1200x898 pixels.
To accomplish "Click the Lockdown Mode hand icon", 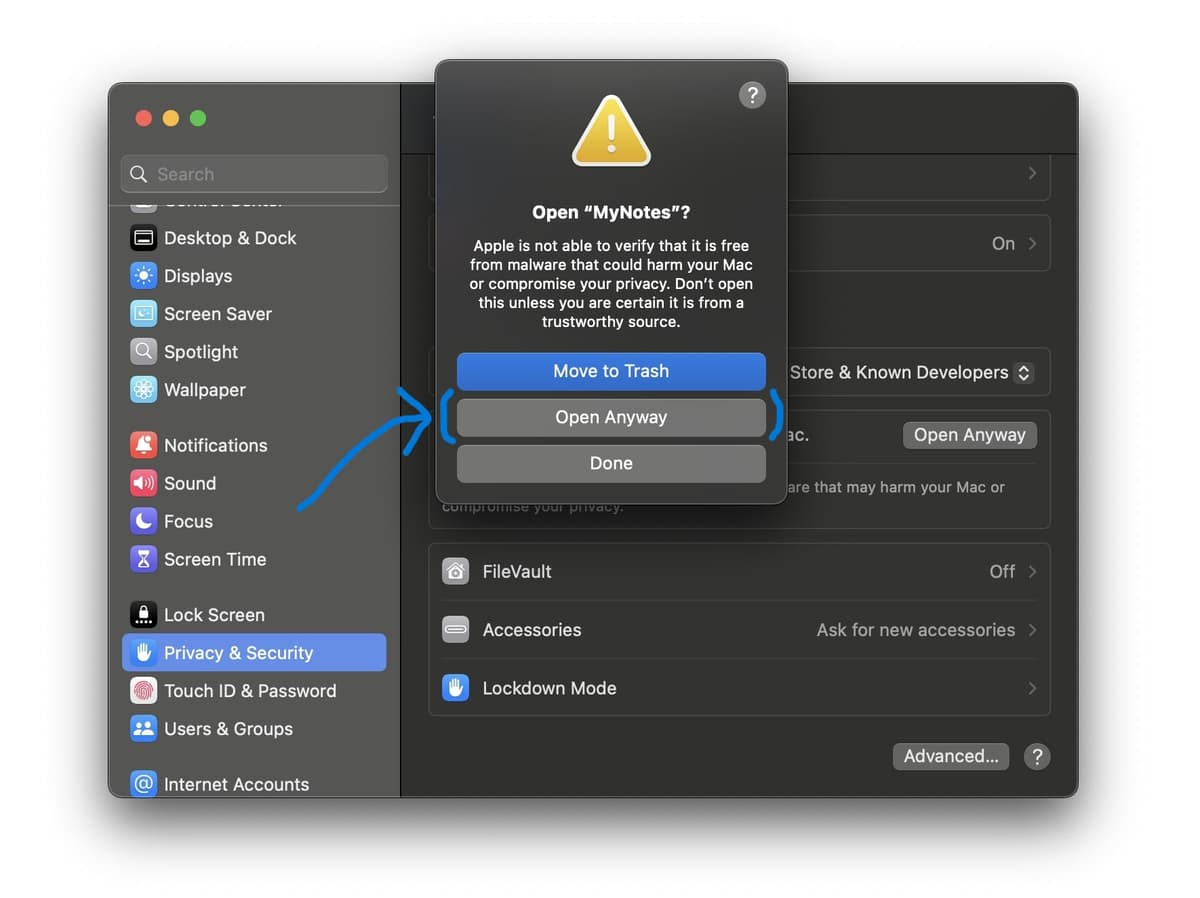I will (x=456, y=688).
